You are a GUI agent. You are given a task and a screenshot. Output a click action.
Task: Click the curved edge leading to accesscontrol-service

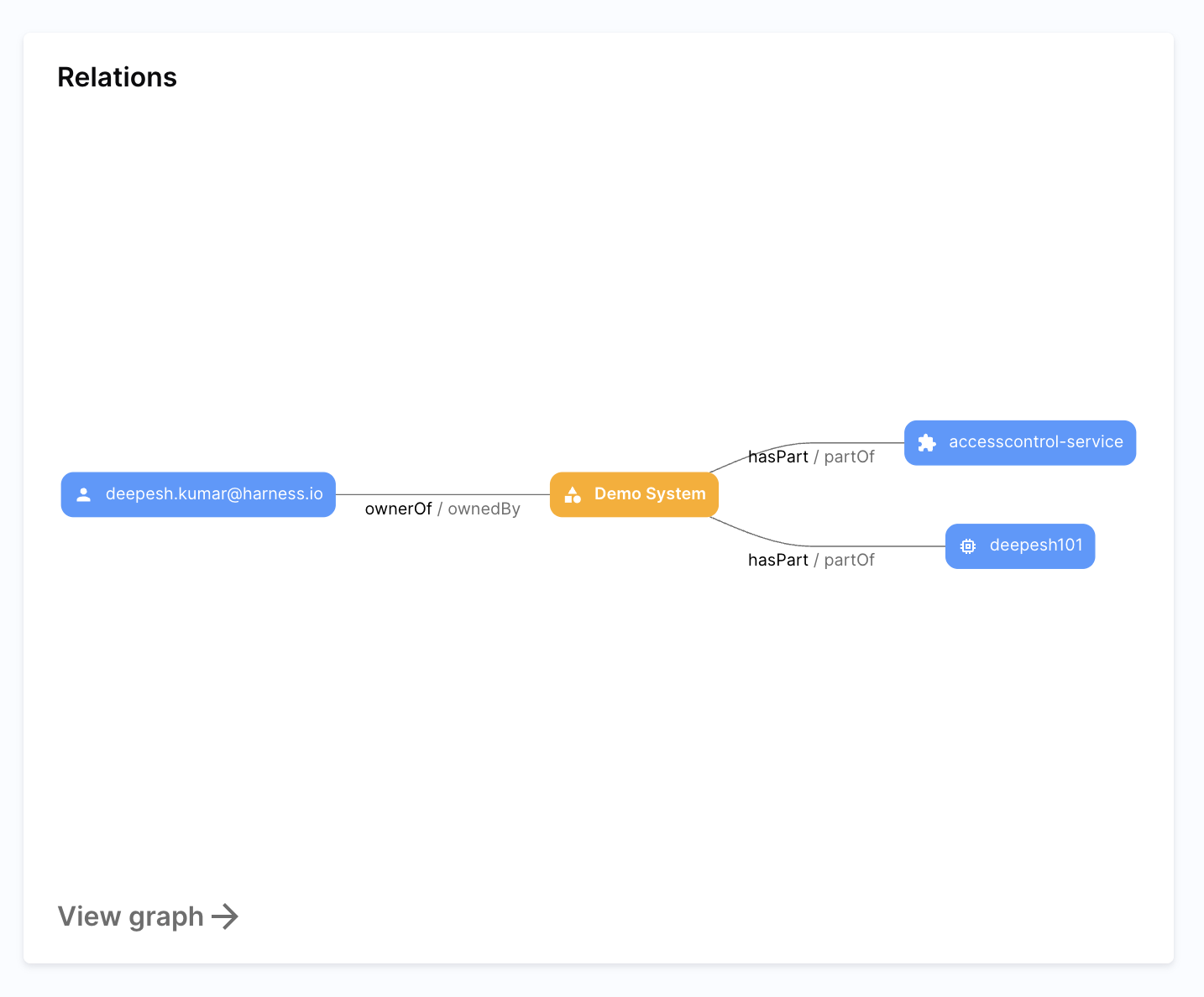856,442
